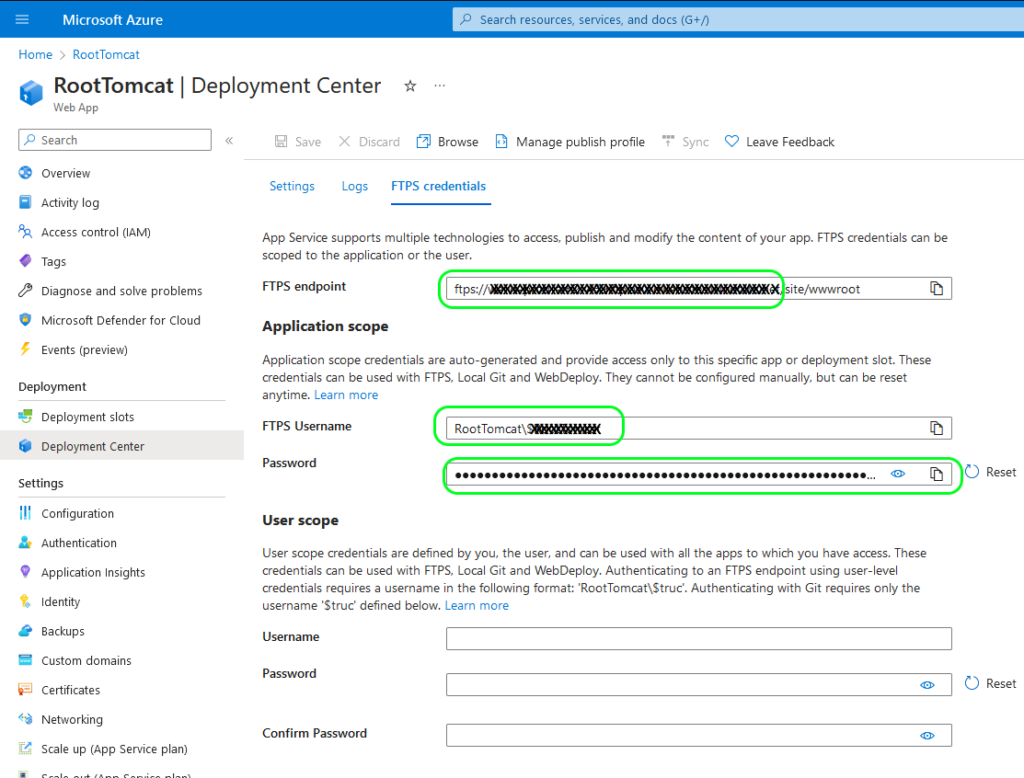
Task: Open Manage publish profile
Action: pos(570,142)
